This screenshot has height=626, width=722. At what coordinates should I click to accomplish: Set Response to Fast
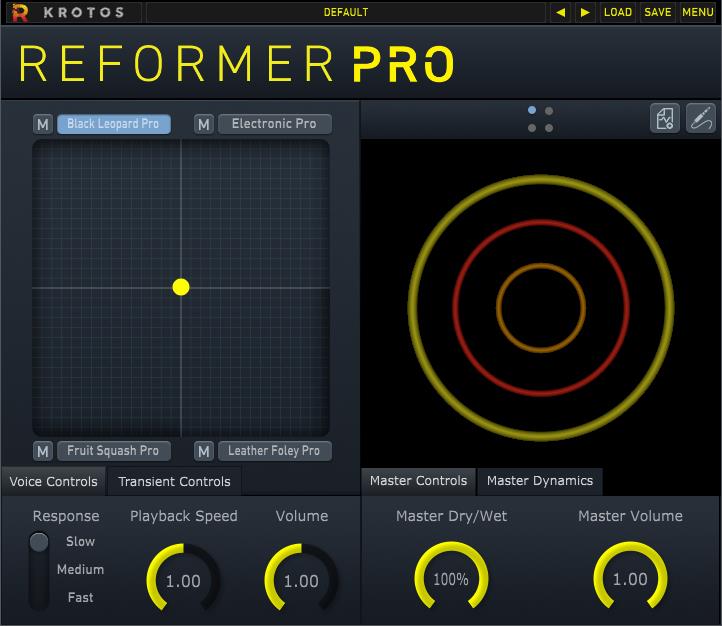point(81,597)
